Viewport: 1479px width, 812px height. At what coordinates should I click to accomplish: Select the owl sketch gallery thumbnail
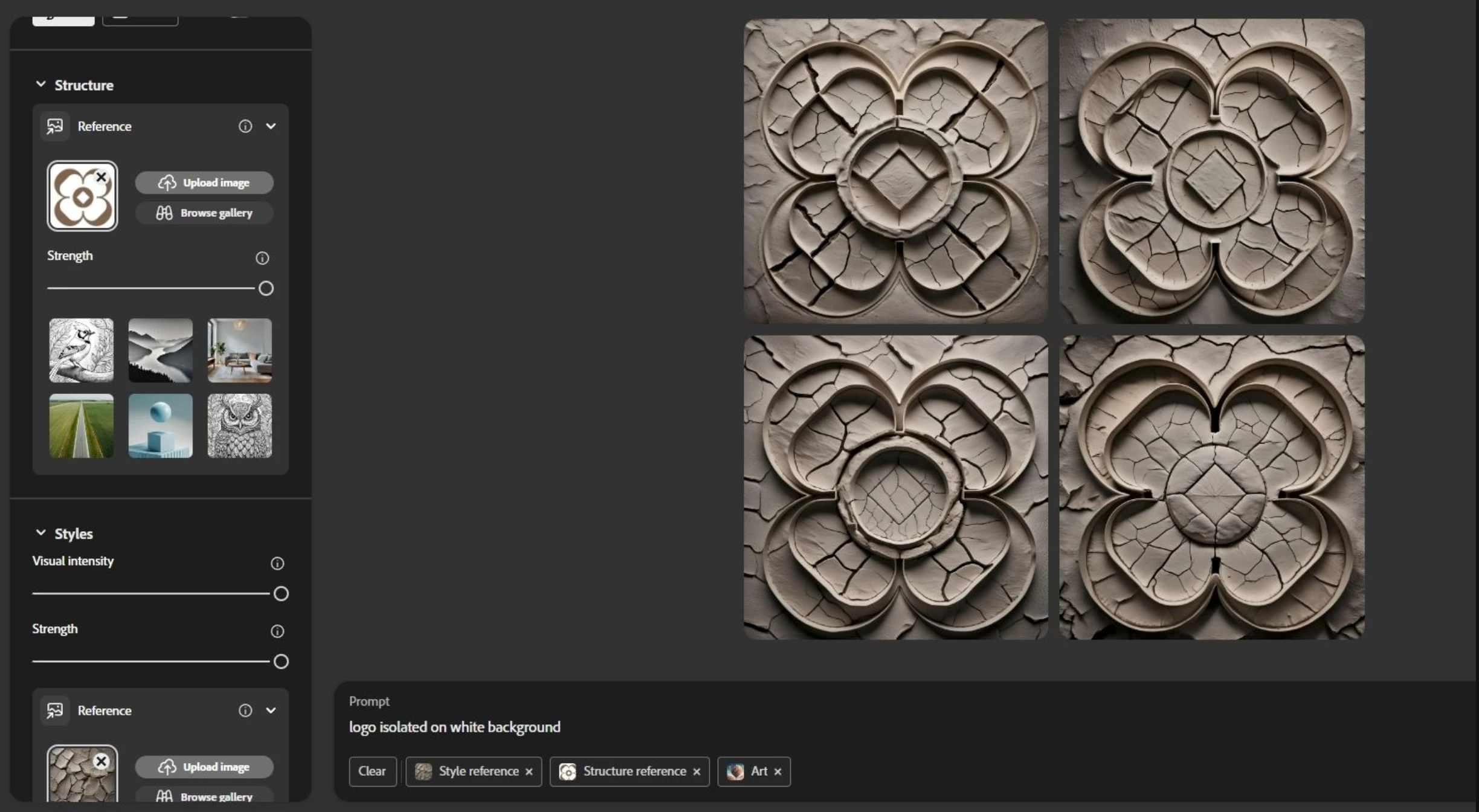(239, 426)
